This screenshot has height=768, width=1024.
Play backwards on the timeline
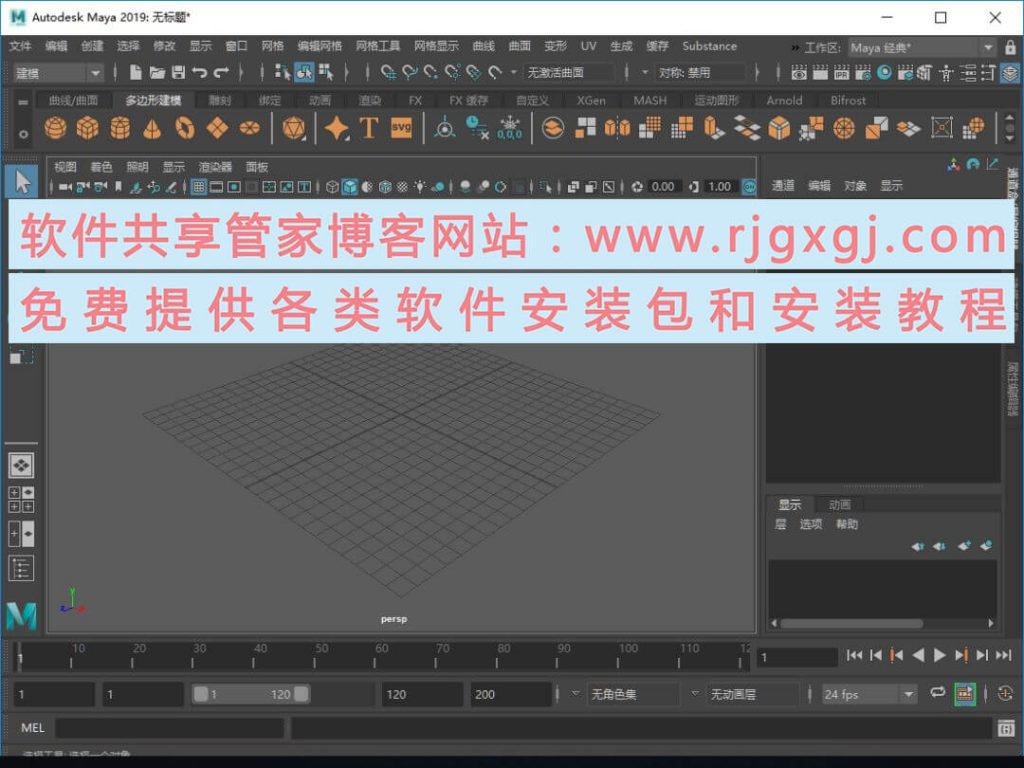click(918, 655)
